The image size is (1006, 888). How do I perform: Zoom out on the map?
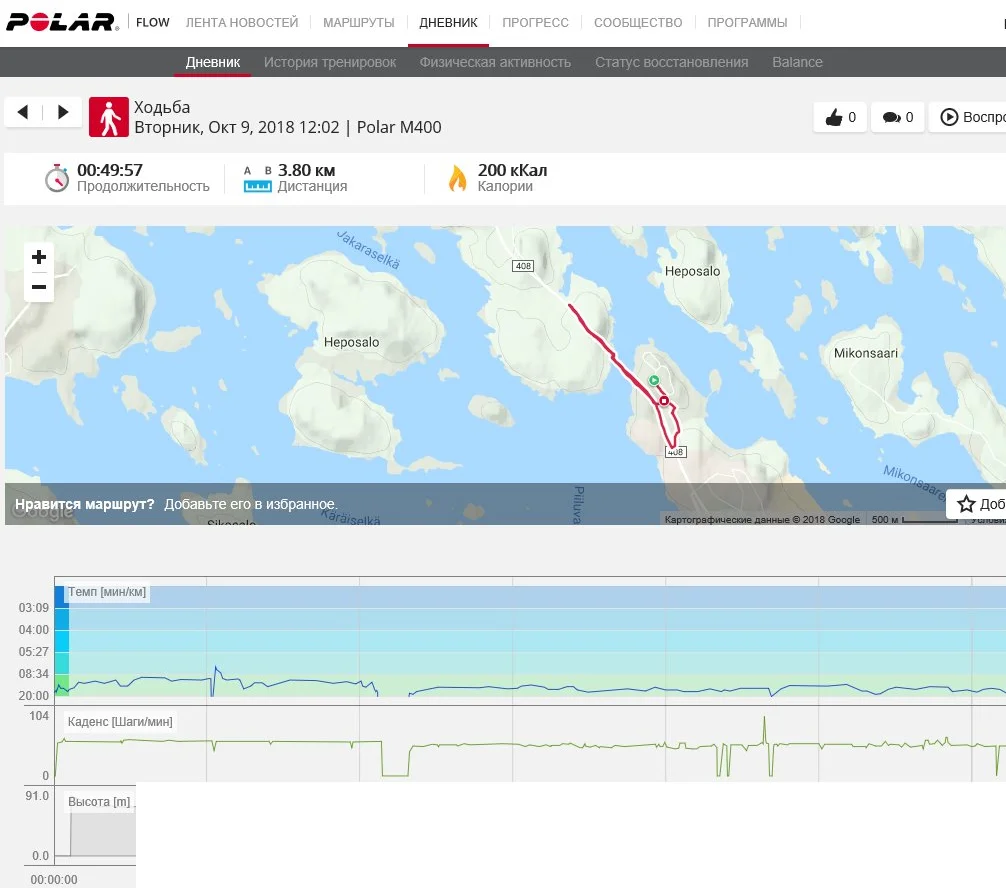(39, 287)
